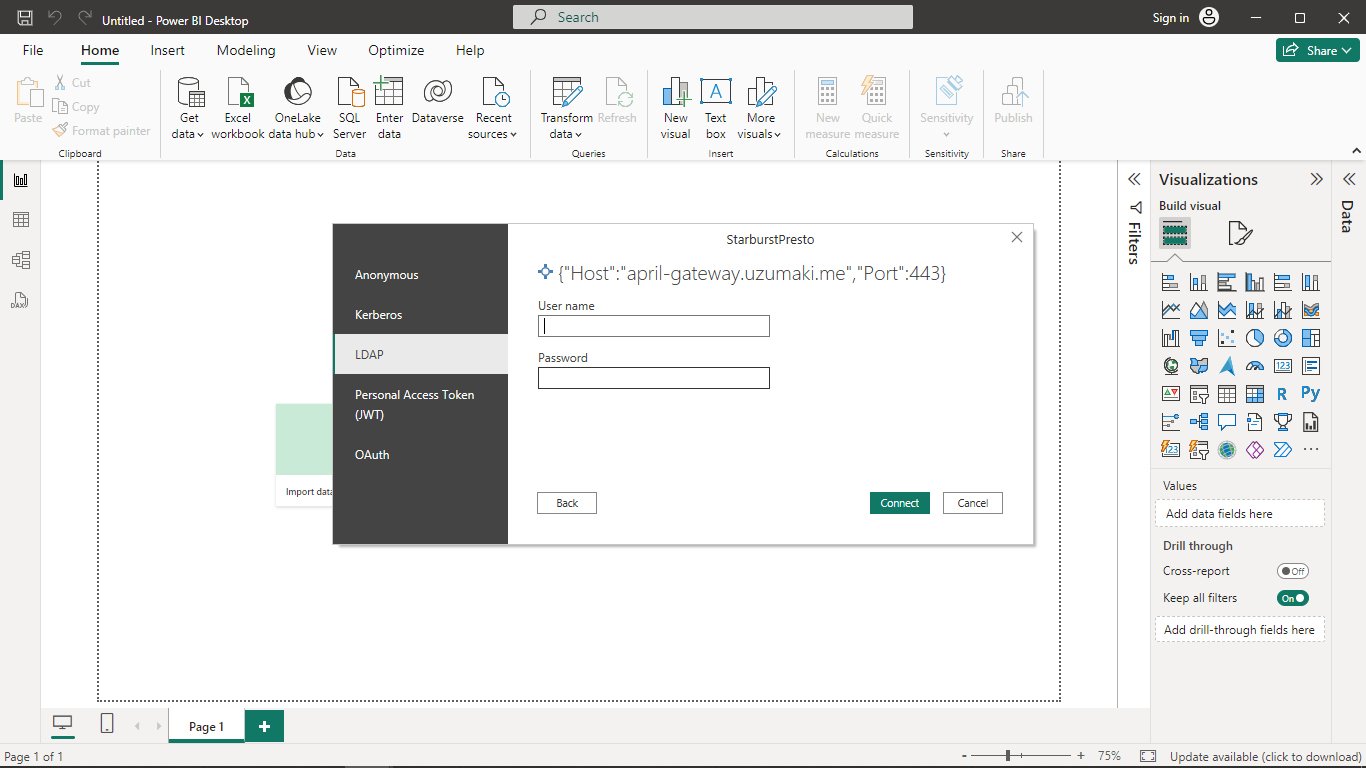The height and width of the screenshot is (768, 1366).
Task: Open the Table view in left sidebar
Action: [x=20, y=220]
